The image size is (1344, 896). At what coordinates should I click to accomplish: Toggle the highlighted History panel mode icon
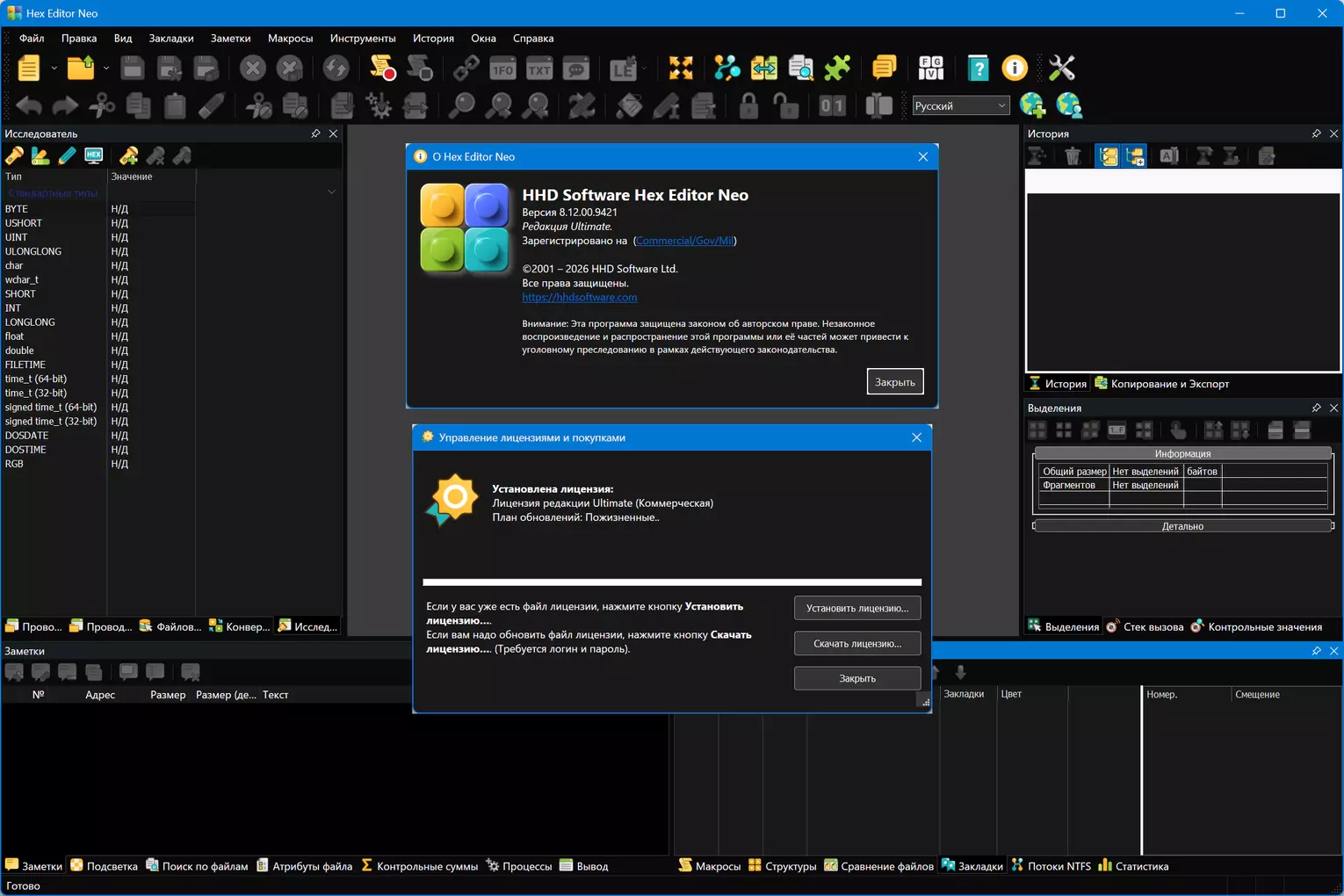tap(1109, 156)
